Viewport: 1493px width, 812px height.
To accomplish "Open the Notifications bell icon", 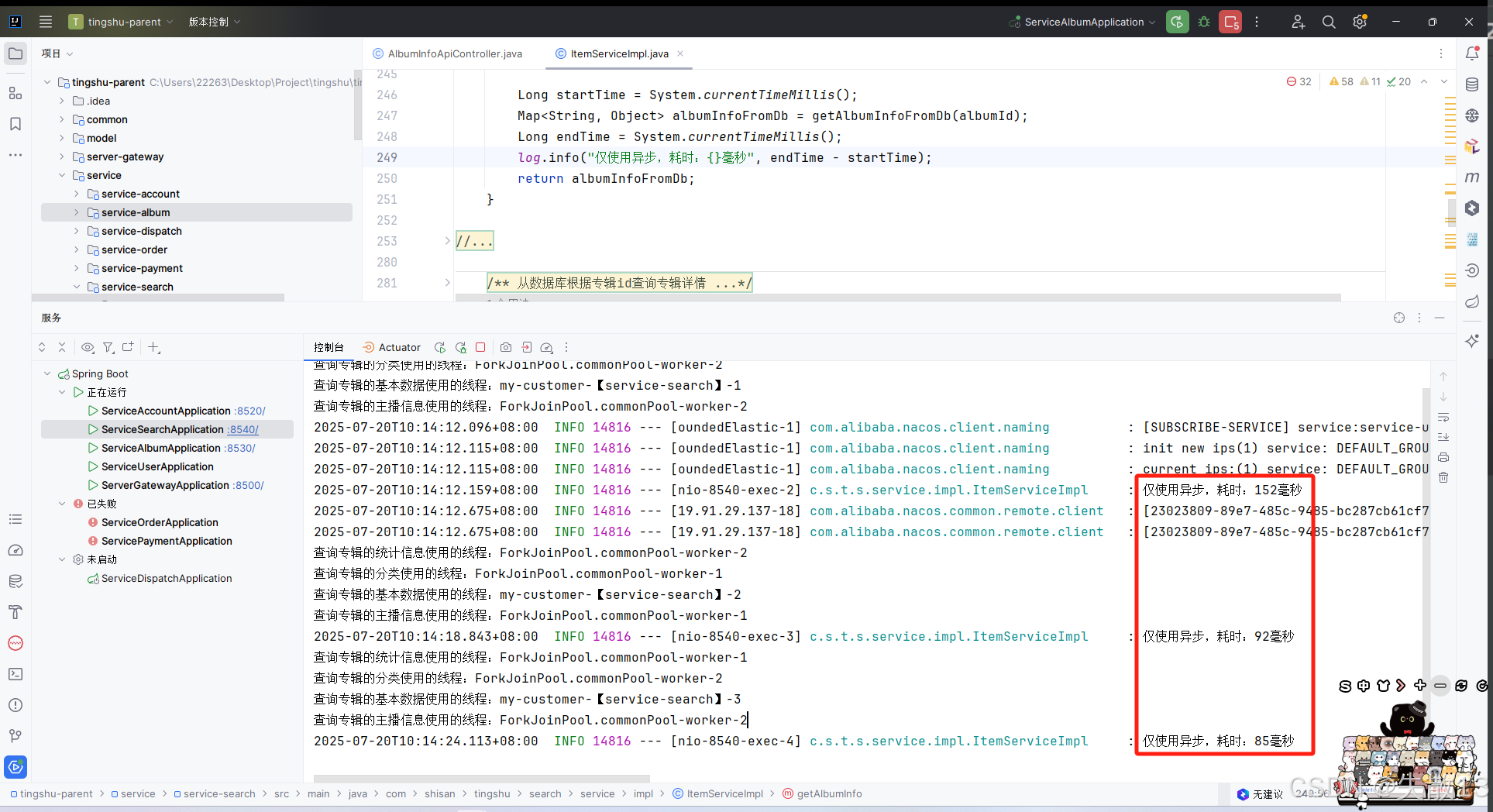I will click(1473, 53).
